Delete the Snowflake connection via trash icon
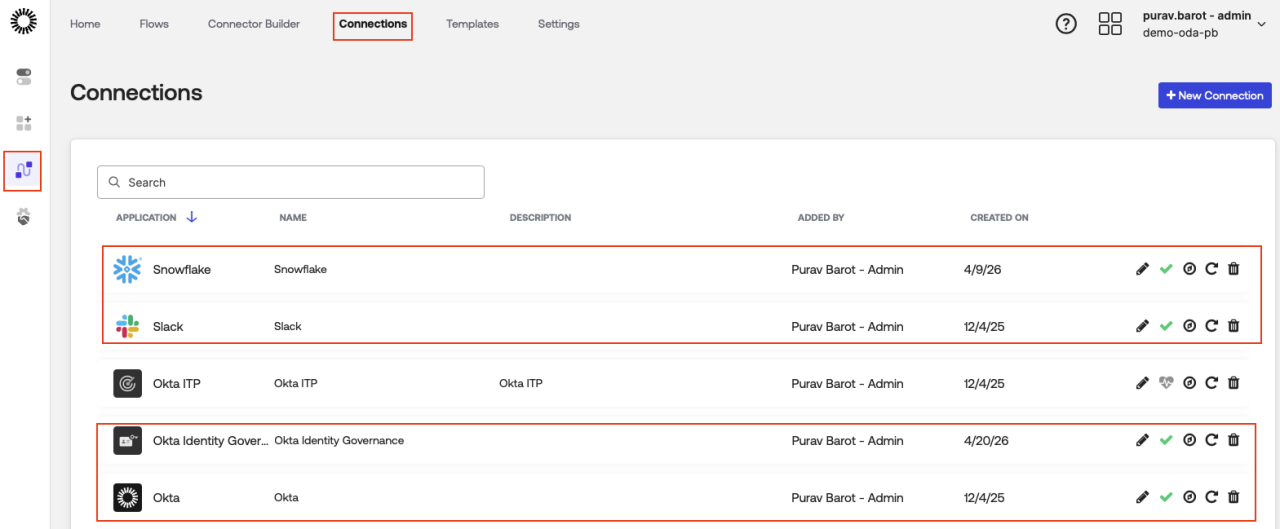Image resolution: width=1280 pixels, height=529 pixels. tap(1233, 269)
